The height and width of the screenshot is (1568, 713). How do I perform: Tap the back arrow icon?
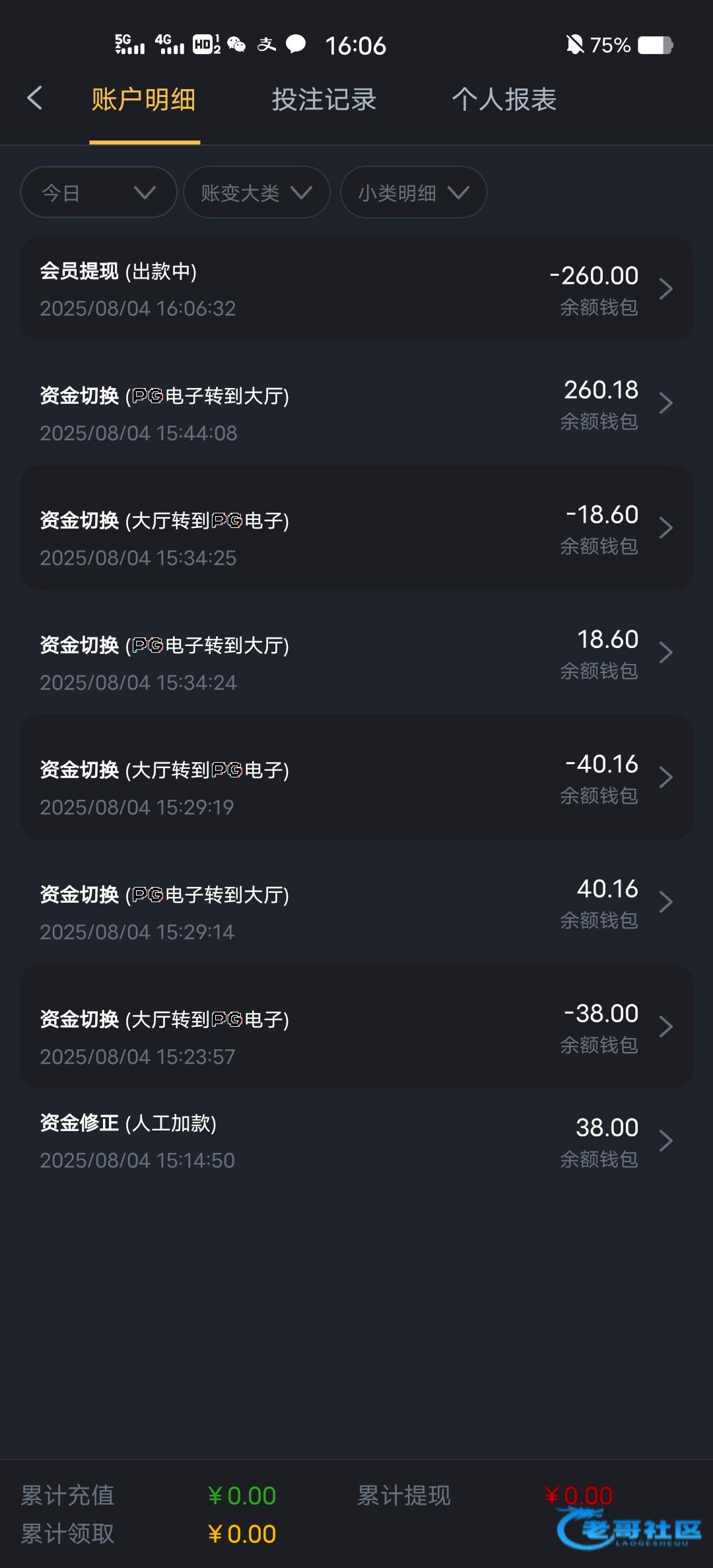pyautogui.click(x=35, y=98)
